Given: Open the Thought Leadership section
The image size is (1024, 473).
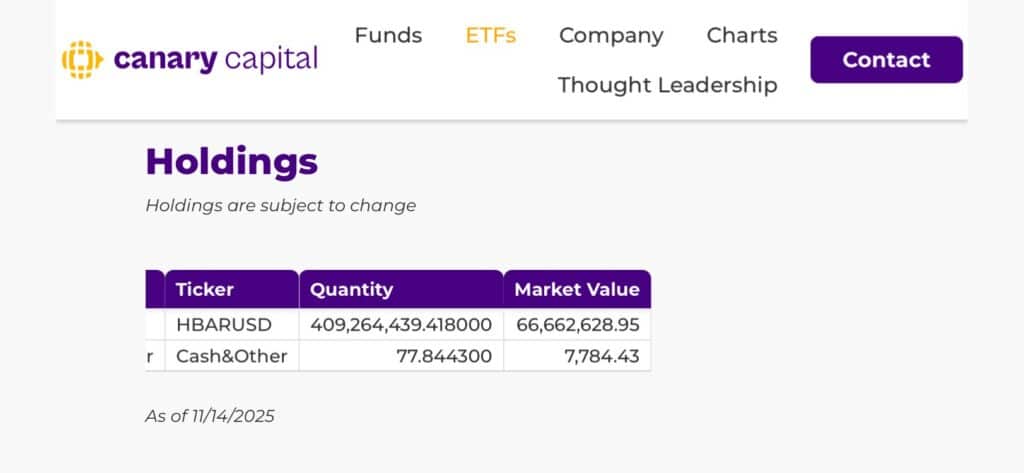Looking at the screenshot, I should pyautogui.click(x=667, y=85).
